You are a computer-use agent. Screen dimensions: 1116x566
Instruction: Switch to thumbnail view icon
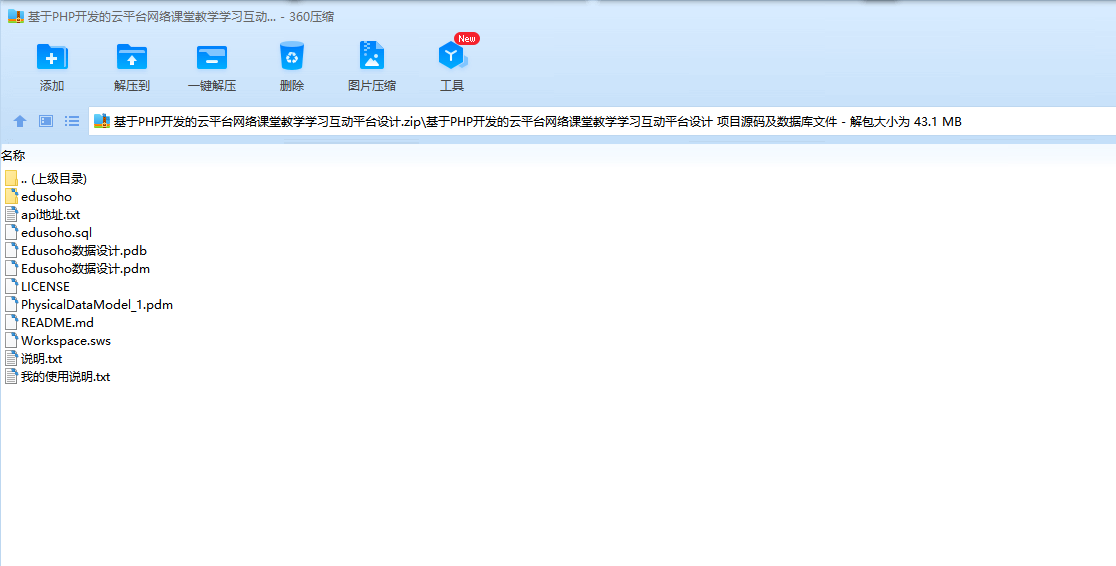[x=46, y=121]
